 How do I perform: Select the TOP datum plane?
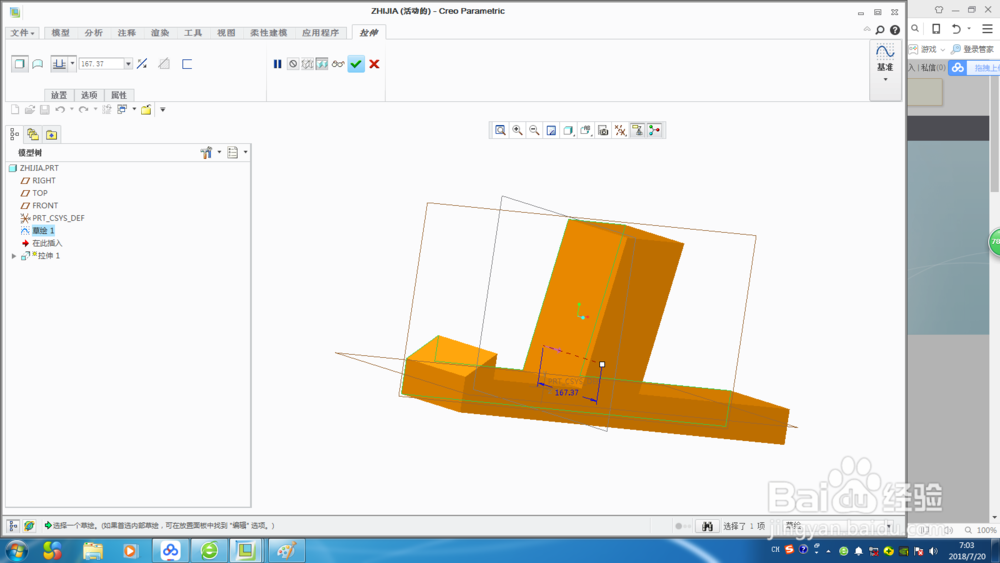(x=40, y=193)
